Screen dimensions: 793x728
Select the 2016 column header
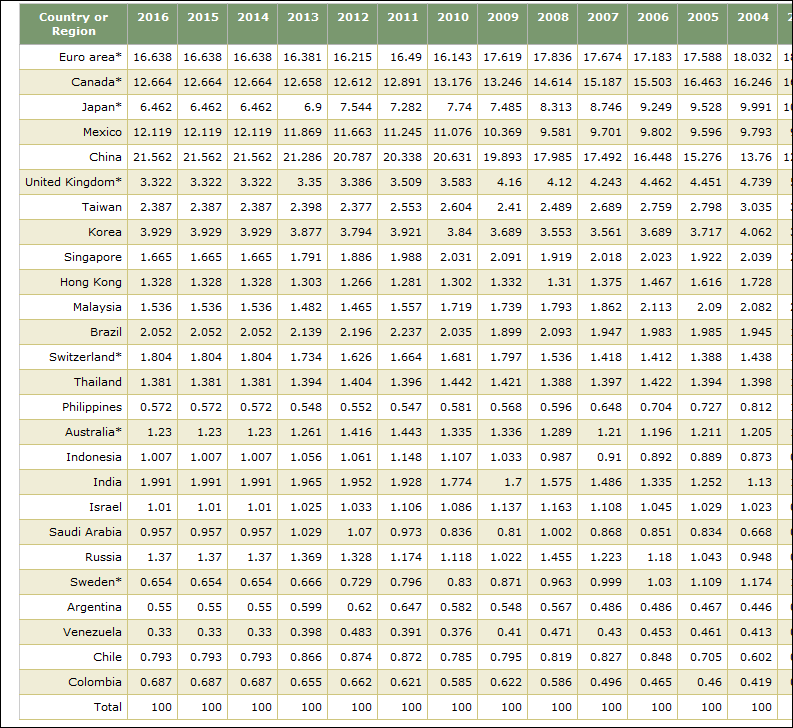(x=153, y=18)
